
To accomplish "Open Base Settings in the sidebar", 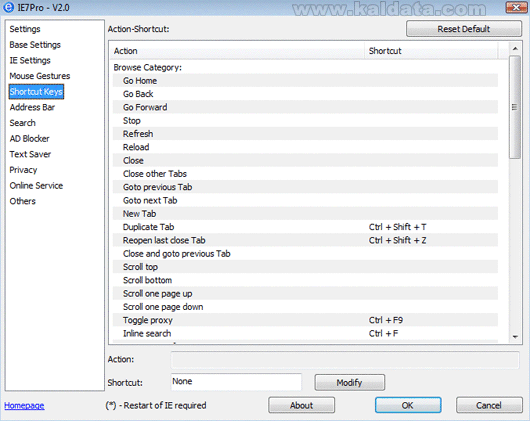I will [x=35, y=45].
